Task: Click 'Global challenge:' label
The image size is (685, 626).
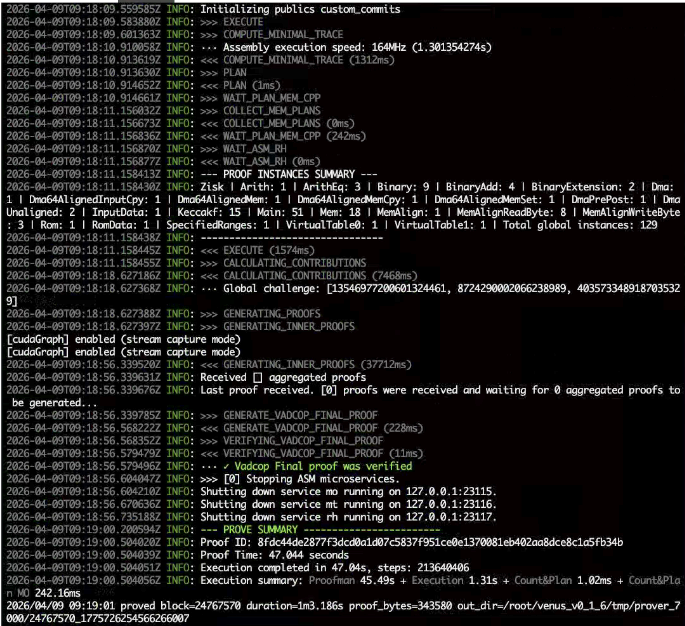Action: [x=272, y=288]
